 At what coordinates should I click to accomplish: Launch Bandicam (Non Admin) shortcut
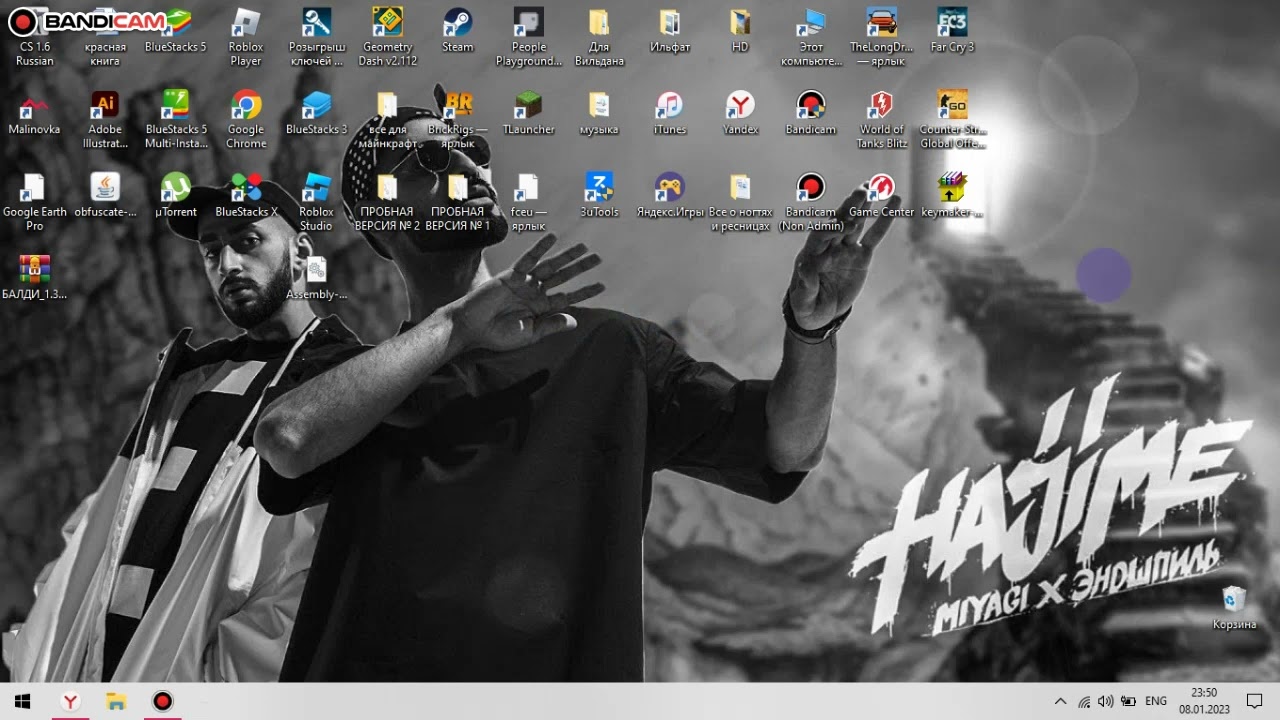[811, 203]
